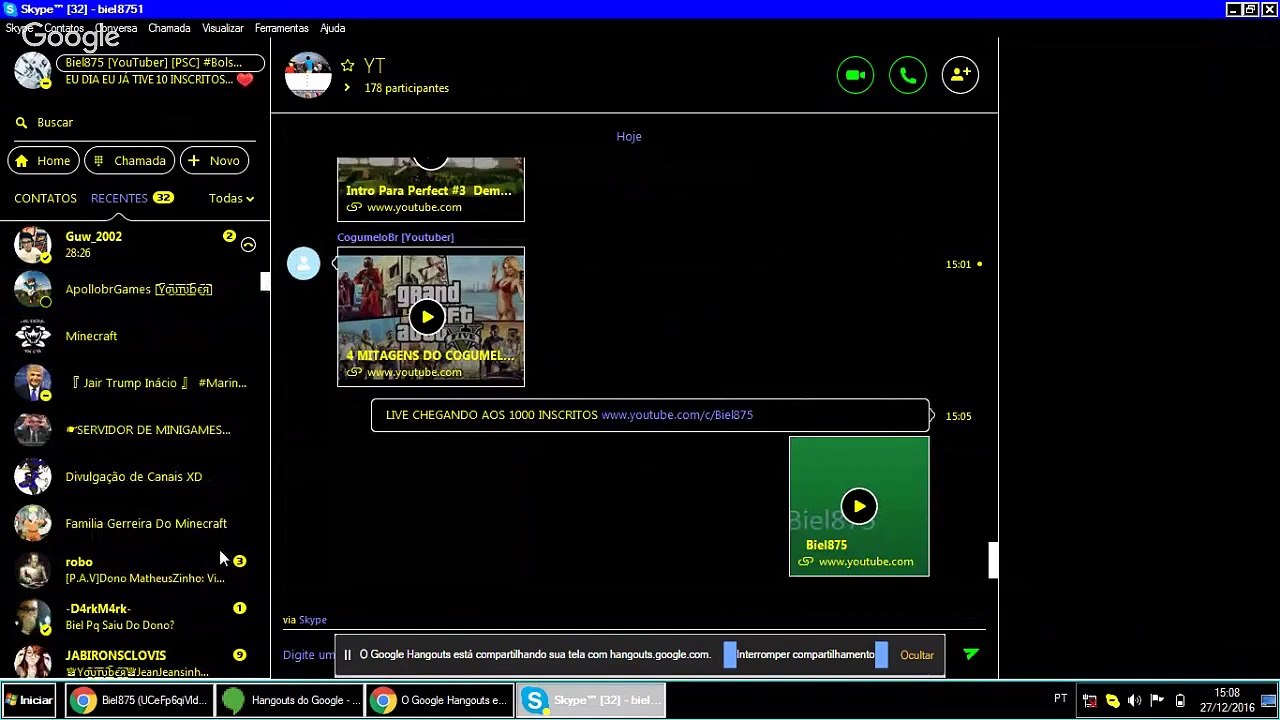Switch to Hangouts do Google taskbar window
This screenshot has height=720, width=1280.
[x=290, y=701]
